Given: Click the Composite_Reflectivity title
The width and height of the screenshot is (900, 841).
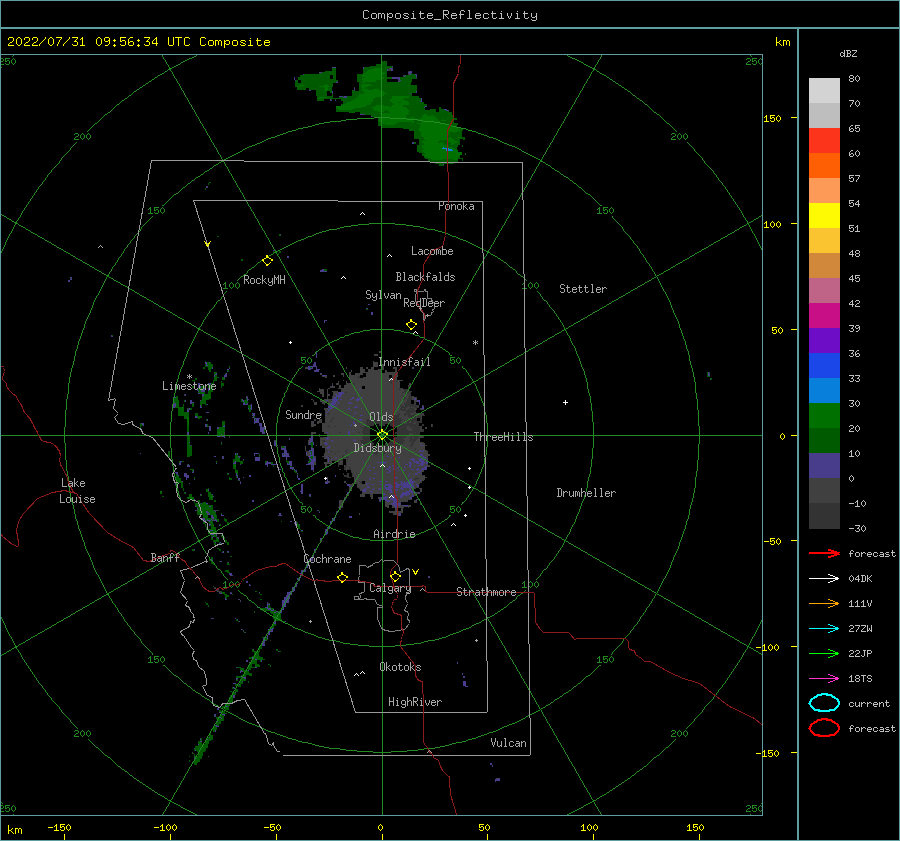Looking at the screenshot, I should [x=450, y=15].
